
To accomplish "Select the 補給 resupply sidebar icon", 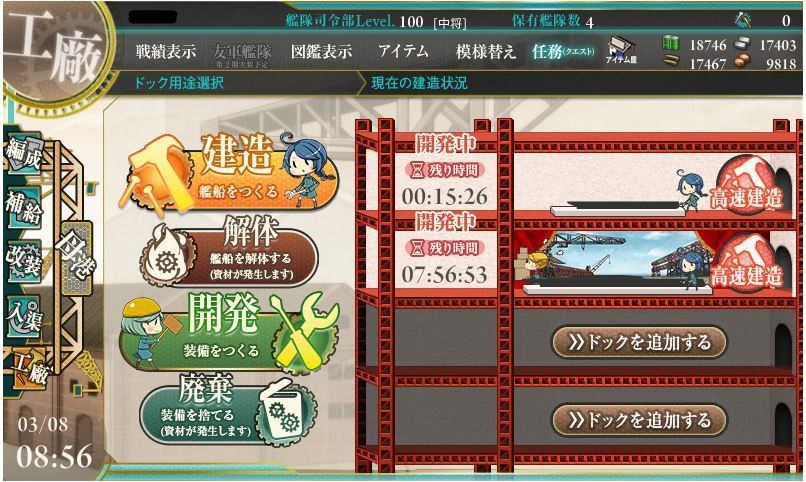I will tap(24, 207).
